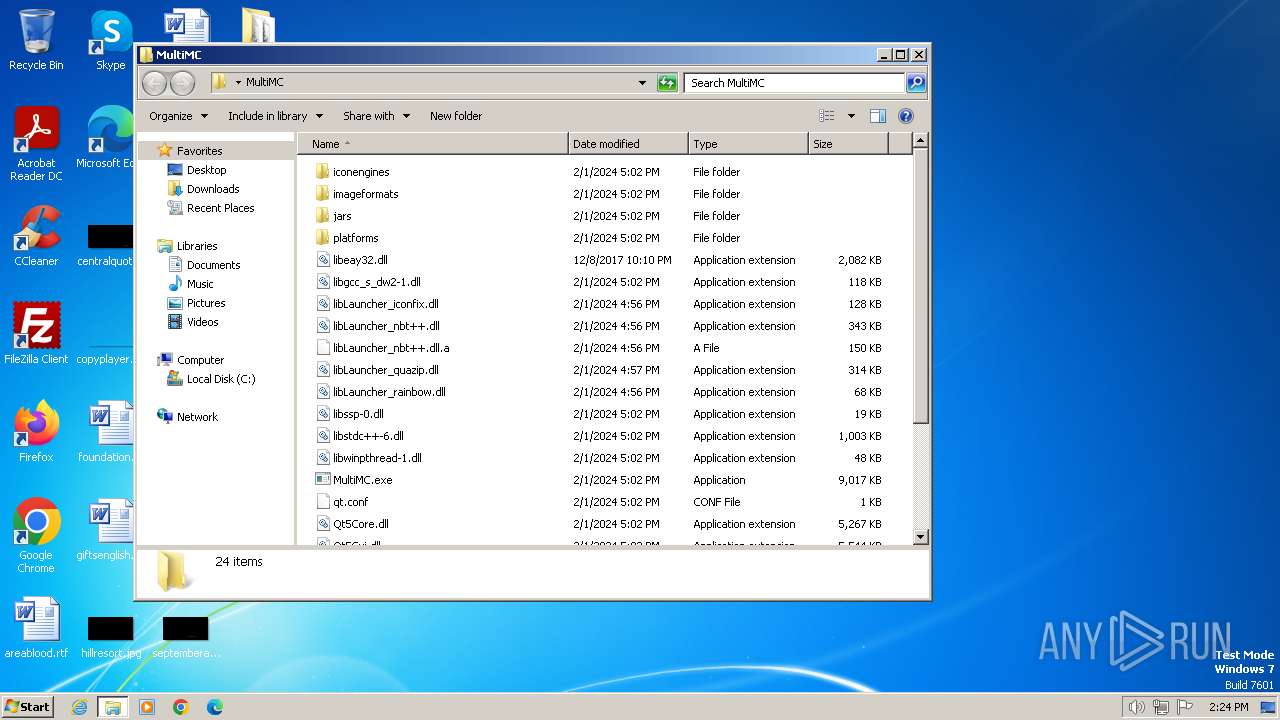Launch Chrome from the taskbar
The image size is (1280, 720).
coord(181,707)
